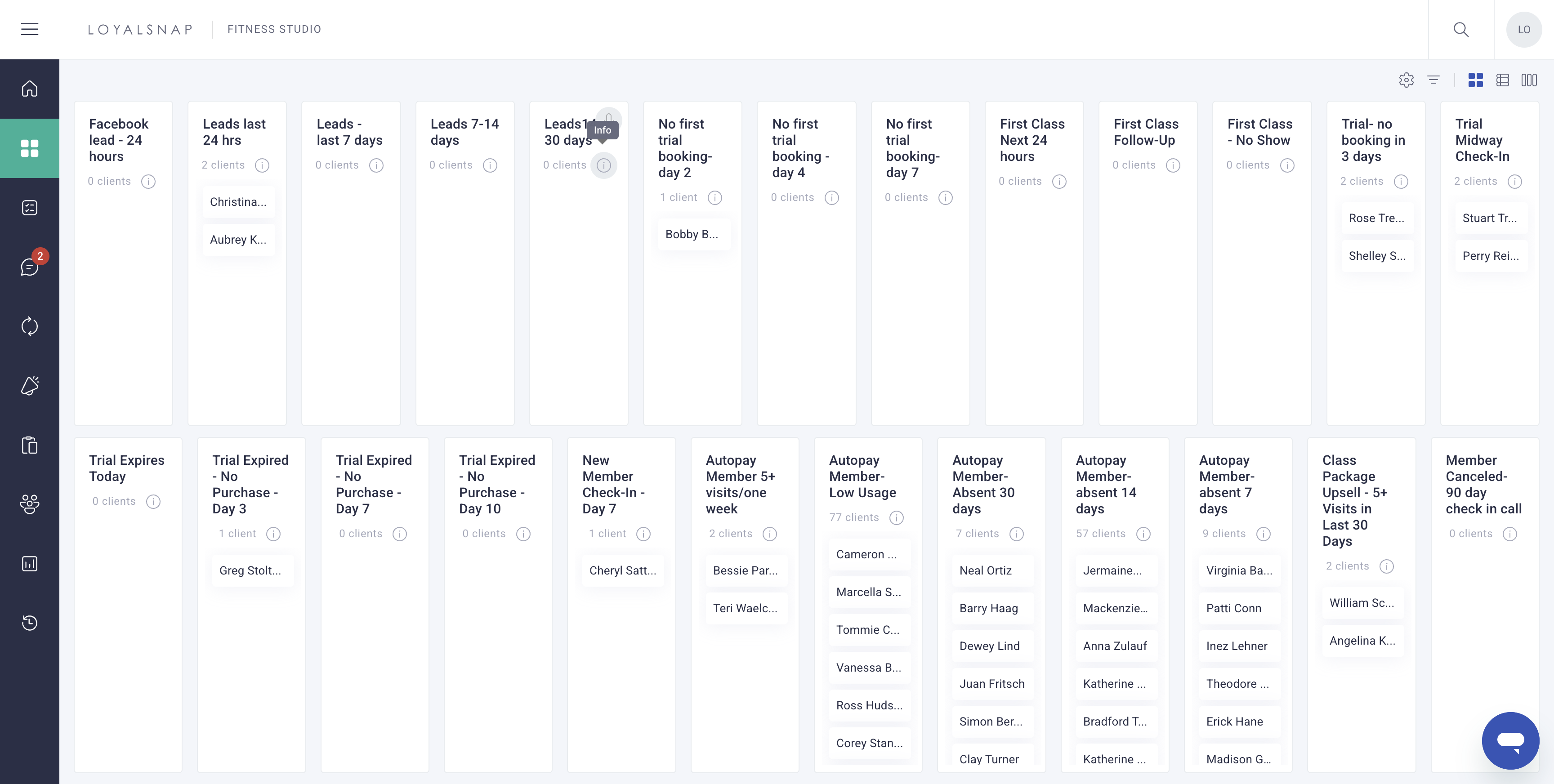This screenshot has width=1554, height=784.
Task: Open settings via the gear icon
Action: pos(1406,80)
